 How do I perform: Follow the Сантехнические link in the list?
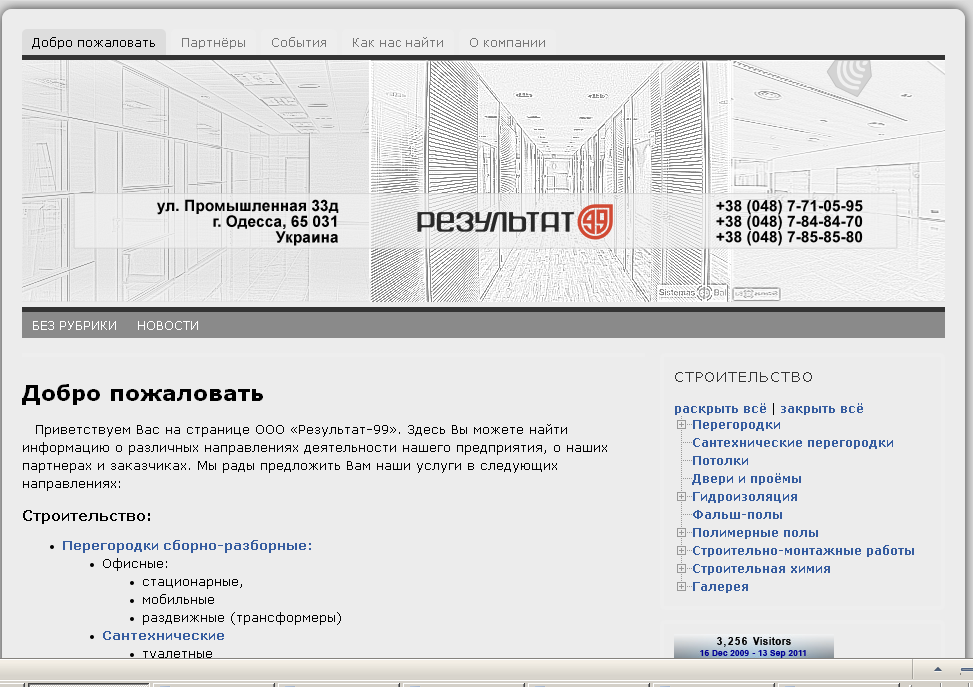tap(163, 635)
